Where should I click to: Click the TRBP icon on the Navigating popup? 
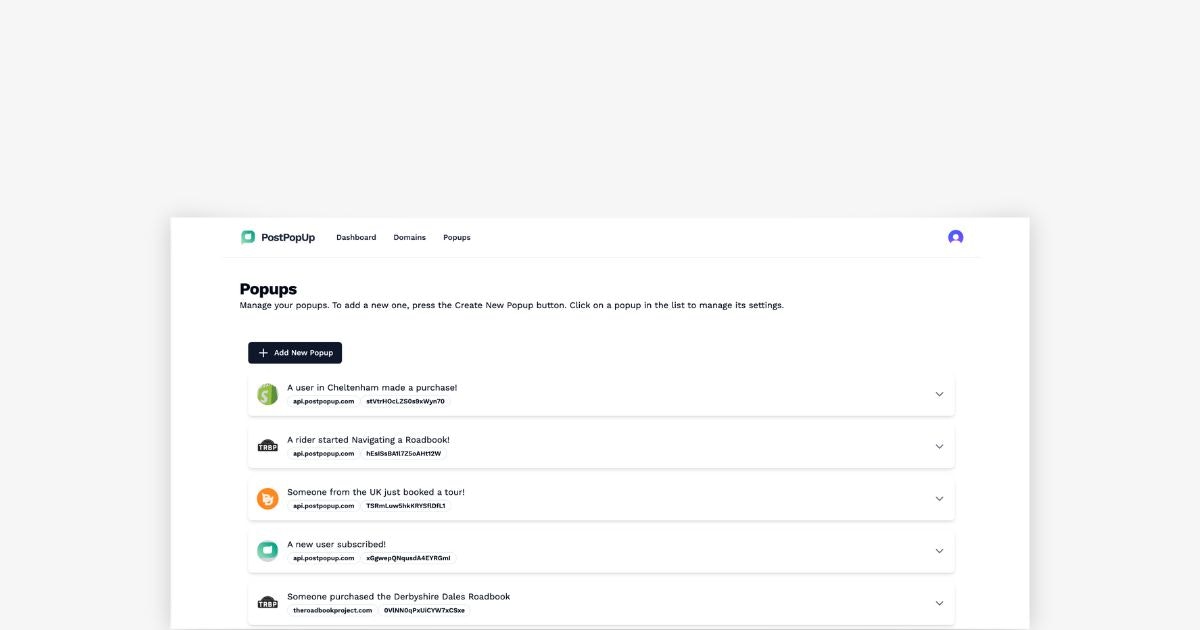point(267,446)
